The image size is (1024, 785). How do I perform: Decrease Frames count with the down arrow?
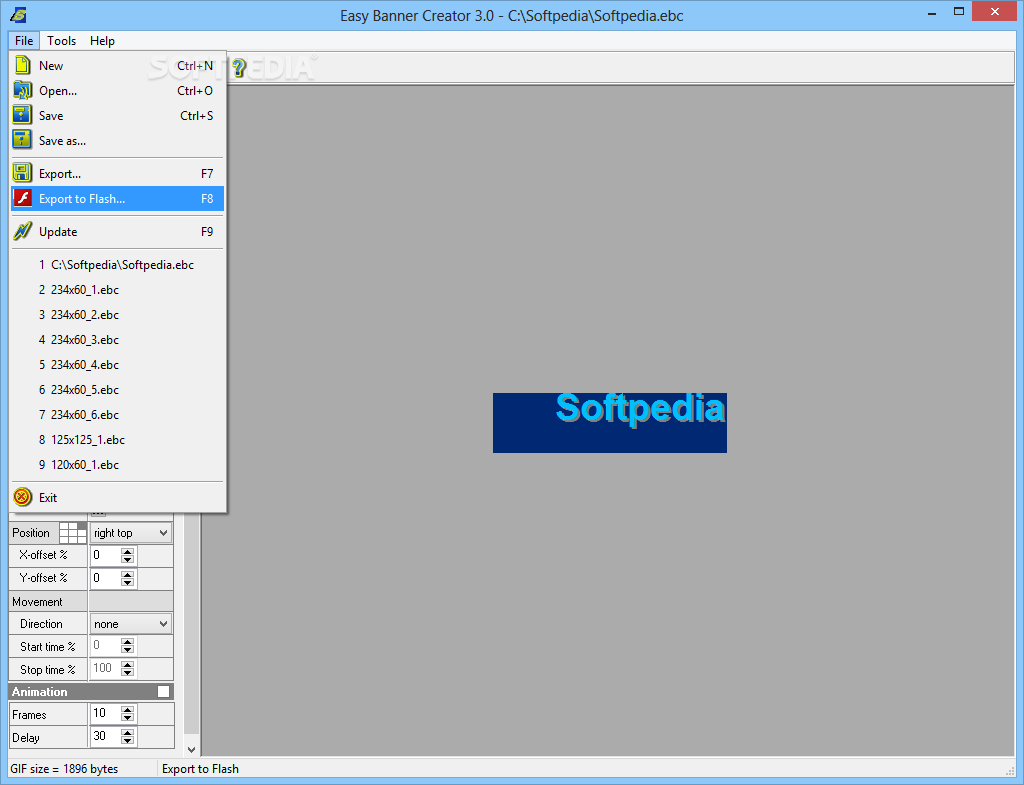pyautogui.click(x=127, y=718)
